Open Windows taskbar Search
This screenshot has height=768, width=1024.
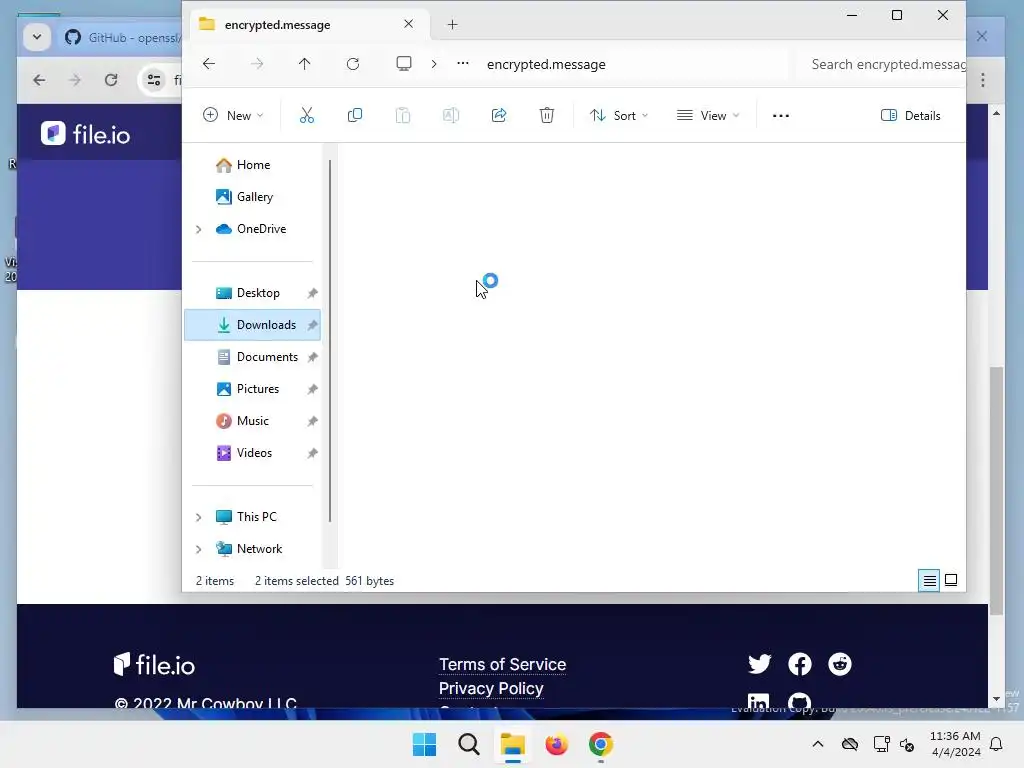469,744
